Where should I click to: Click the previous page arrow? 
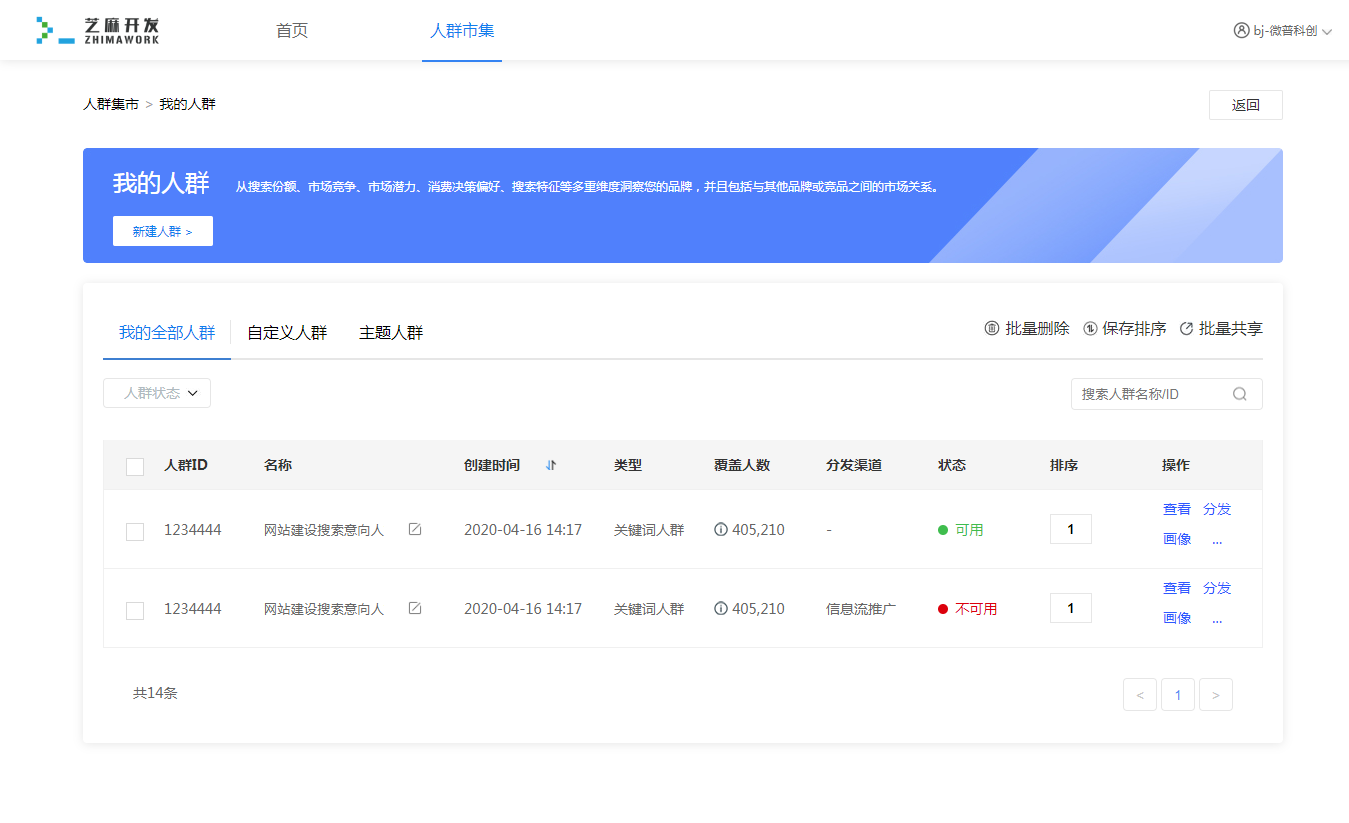(1140, 695)
